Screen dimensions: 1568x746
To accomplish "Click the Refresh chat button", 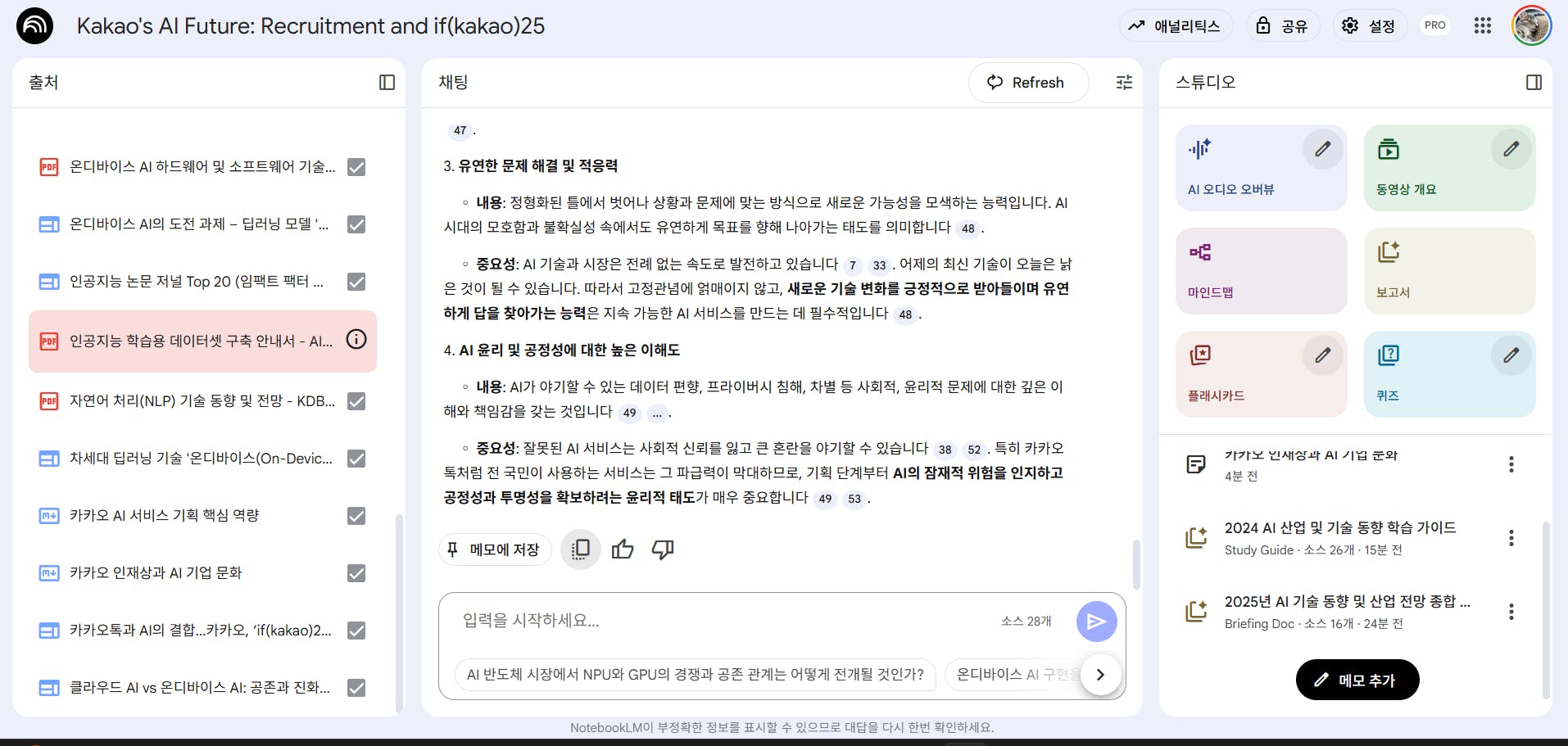I will [1028, 82].
